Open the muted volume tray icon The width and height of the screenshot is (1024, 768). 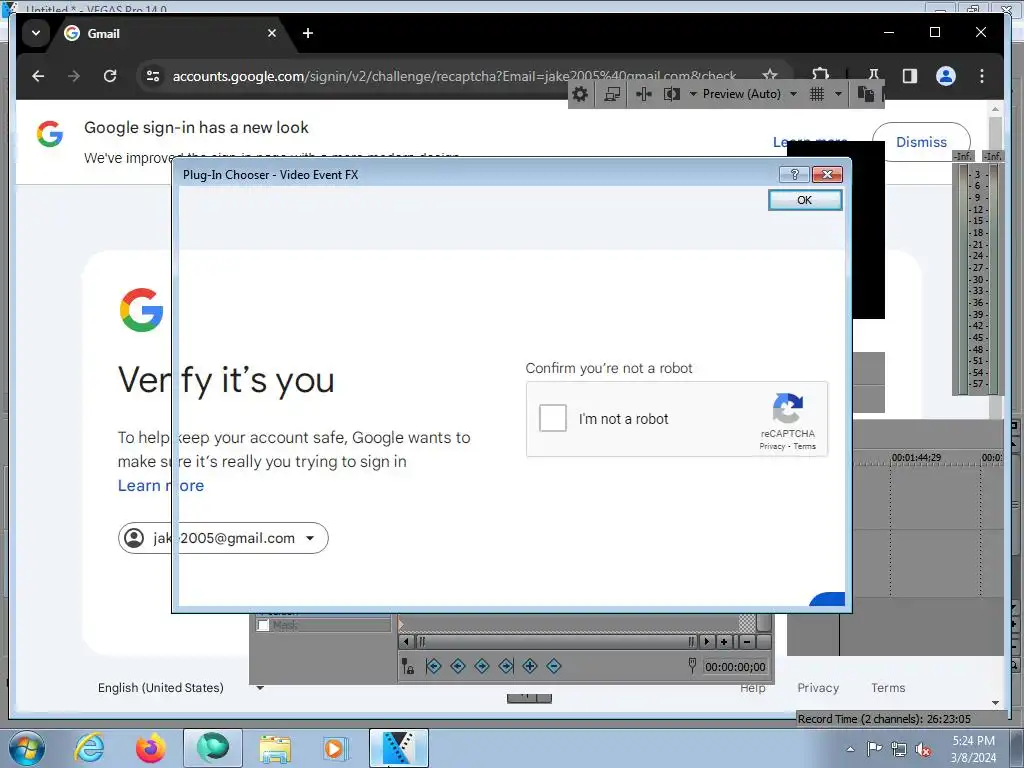point(923,749)
